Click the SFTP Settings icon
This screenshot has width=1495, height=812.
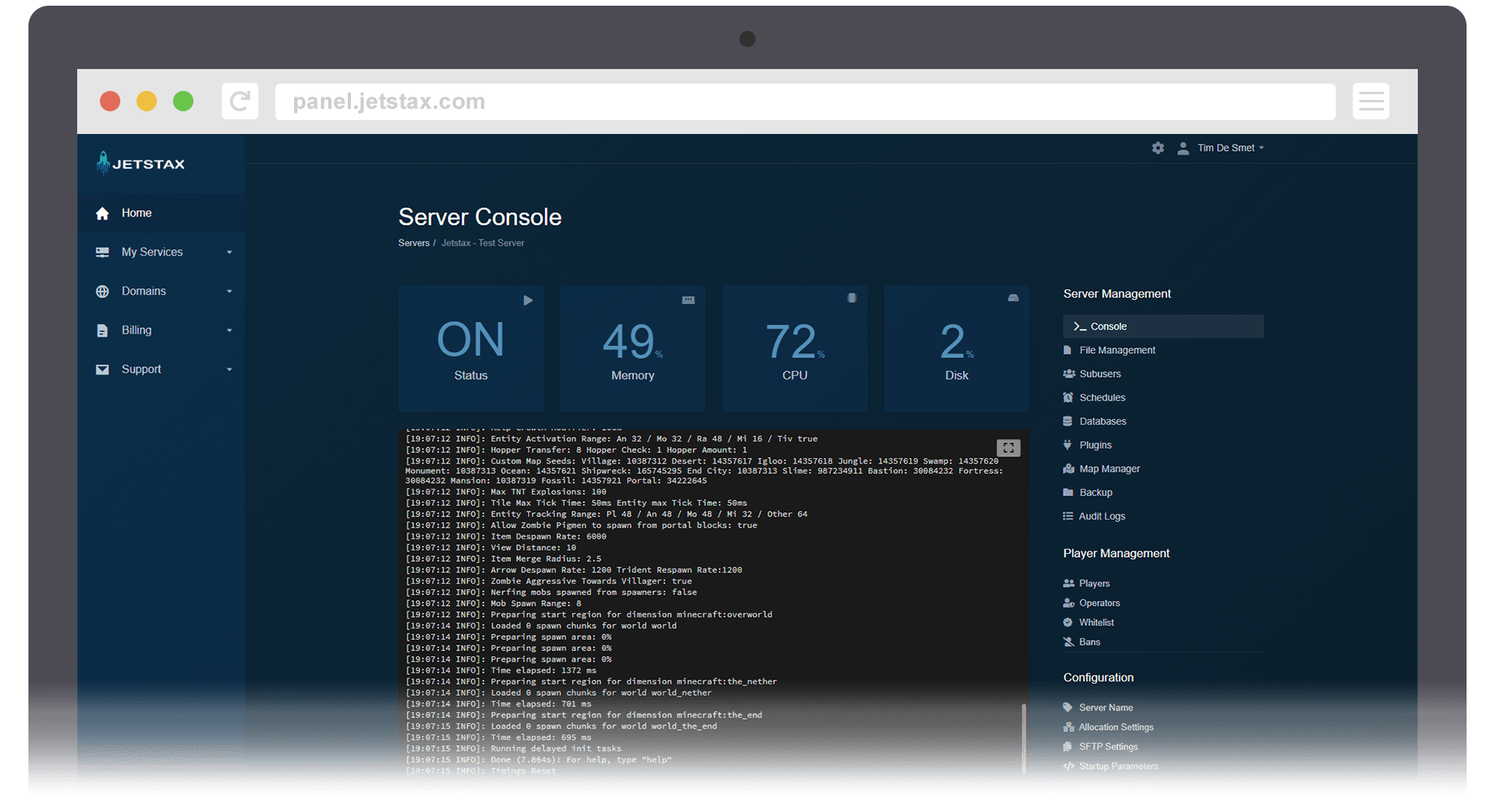tap(1068, 746)
